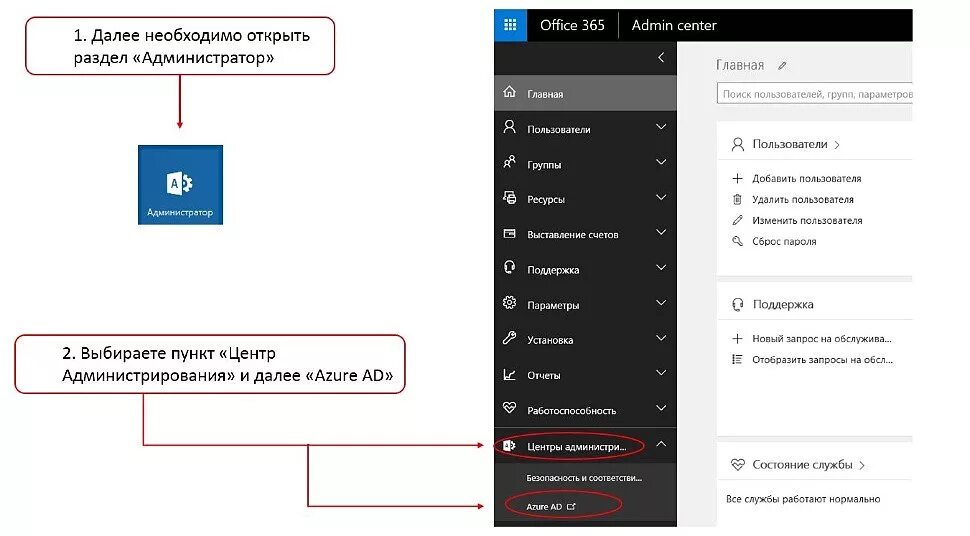Screen dimensions: 970x536
Task: Focus the Поиск пользователей search field
Action: click(x=815, y=94)
